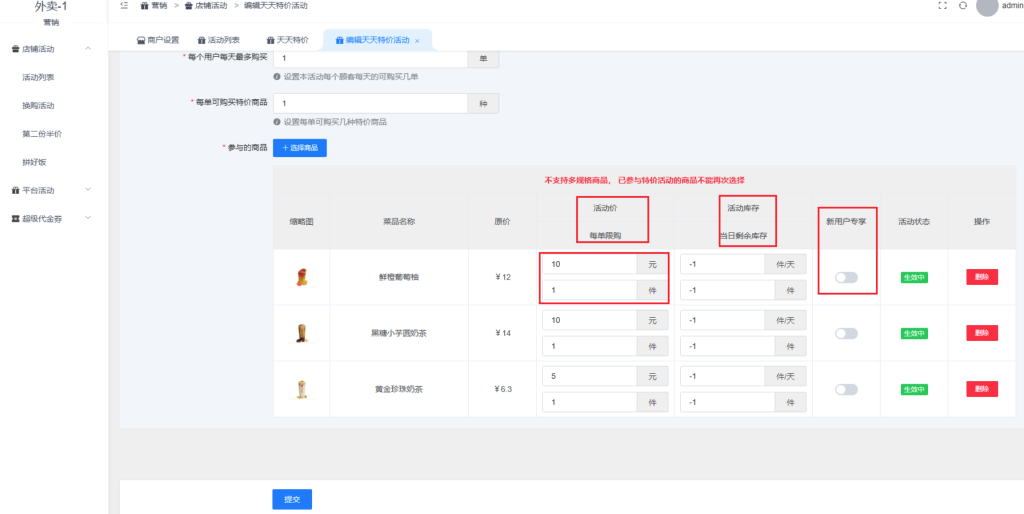Toggle 新用户专享 for 鲜橙葡萄柚
The width and height of the screenshot is (1024, 514).
pos(846,277)
